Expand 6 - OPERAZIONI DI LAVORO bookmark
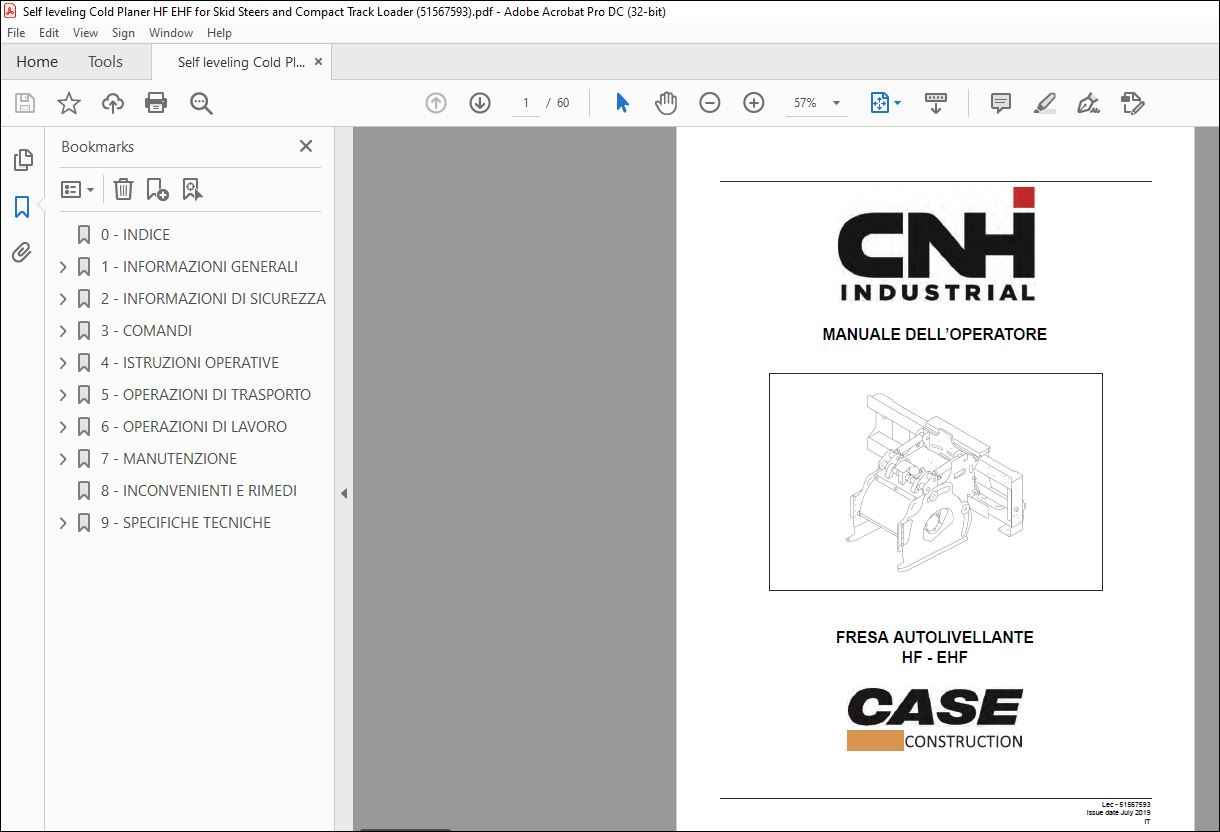 (63, 427)
